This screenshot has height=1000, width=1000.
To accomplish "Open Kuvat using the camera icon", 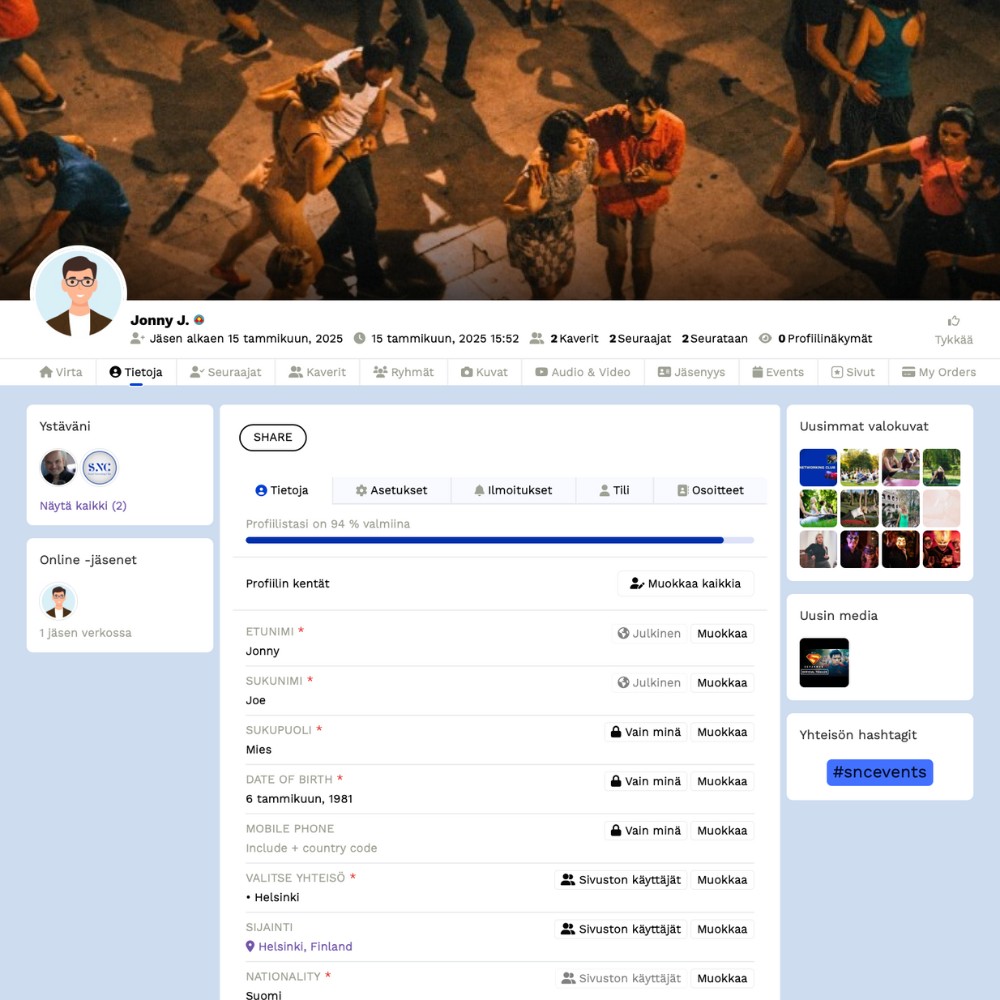I will pyautogui.click(x=466, y=371).
